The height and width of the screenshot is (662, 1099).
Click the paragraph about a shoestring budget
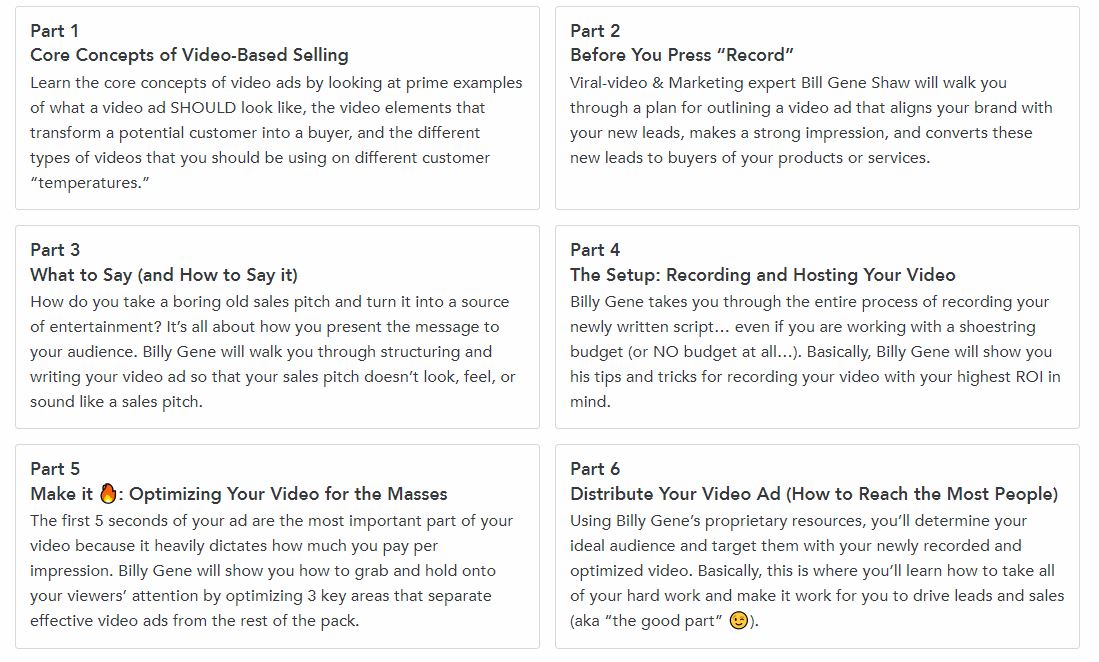click(x=814, y=351)
